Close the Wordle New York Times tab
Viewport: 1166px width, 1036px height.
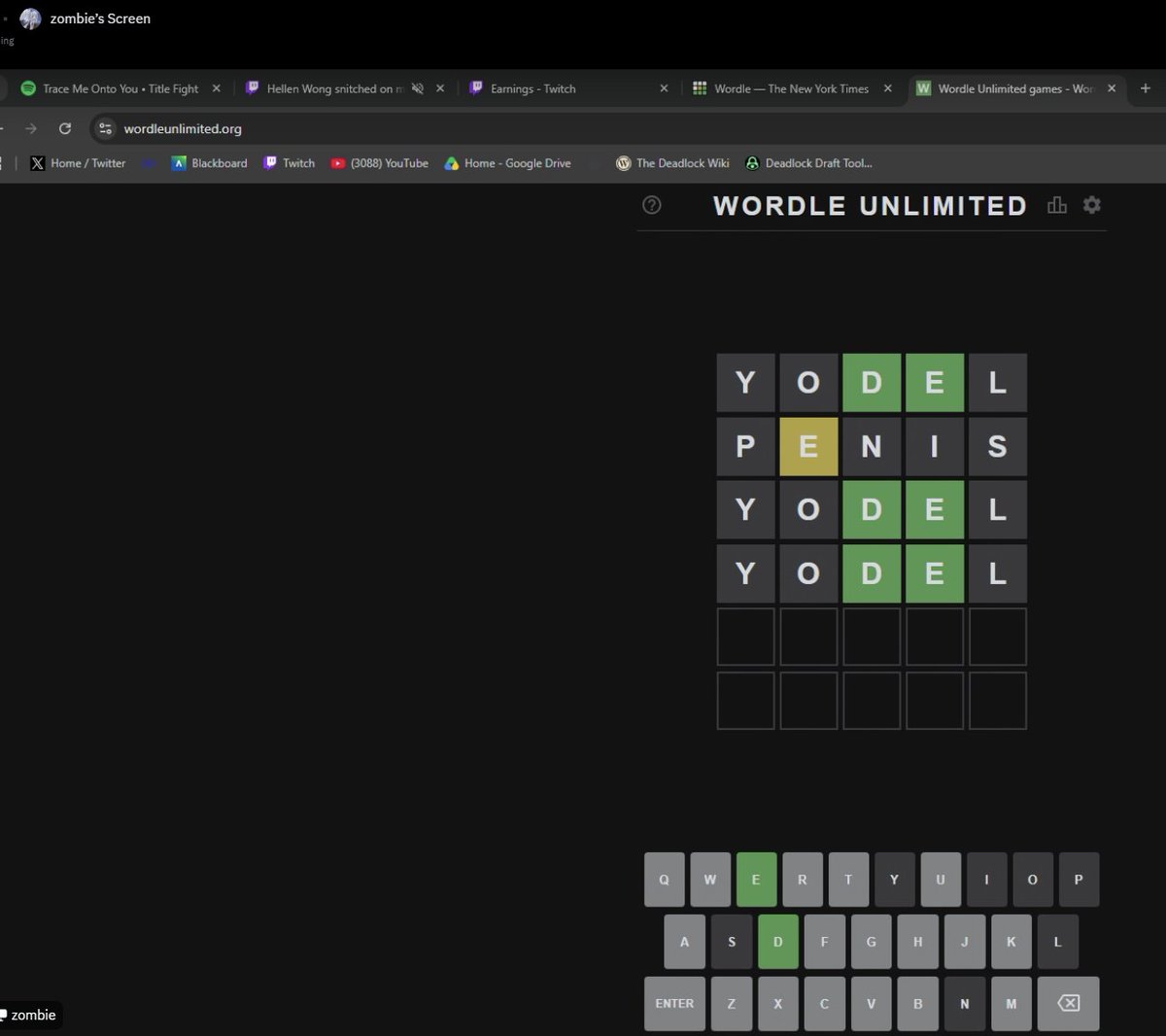pyautogui.click(x=887, y=88)
